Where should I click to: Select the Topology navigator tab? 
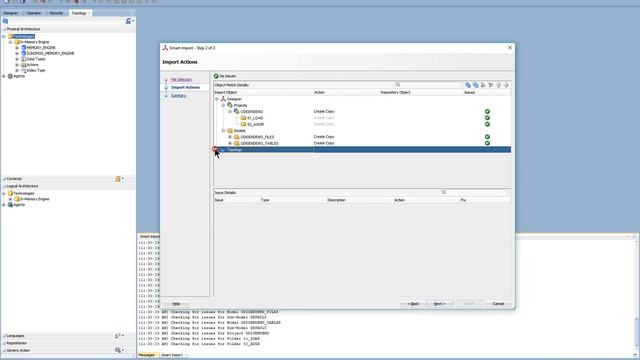[x=79, y=13]
